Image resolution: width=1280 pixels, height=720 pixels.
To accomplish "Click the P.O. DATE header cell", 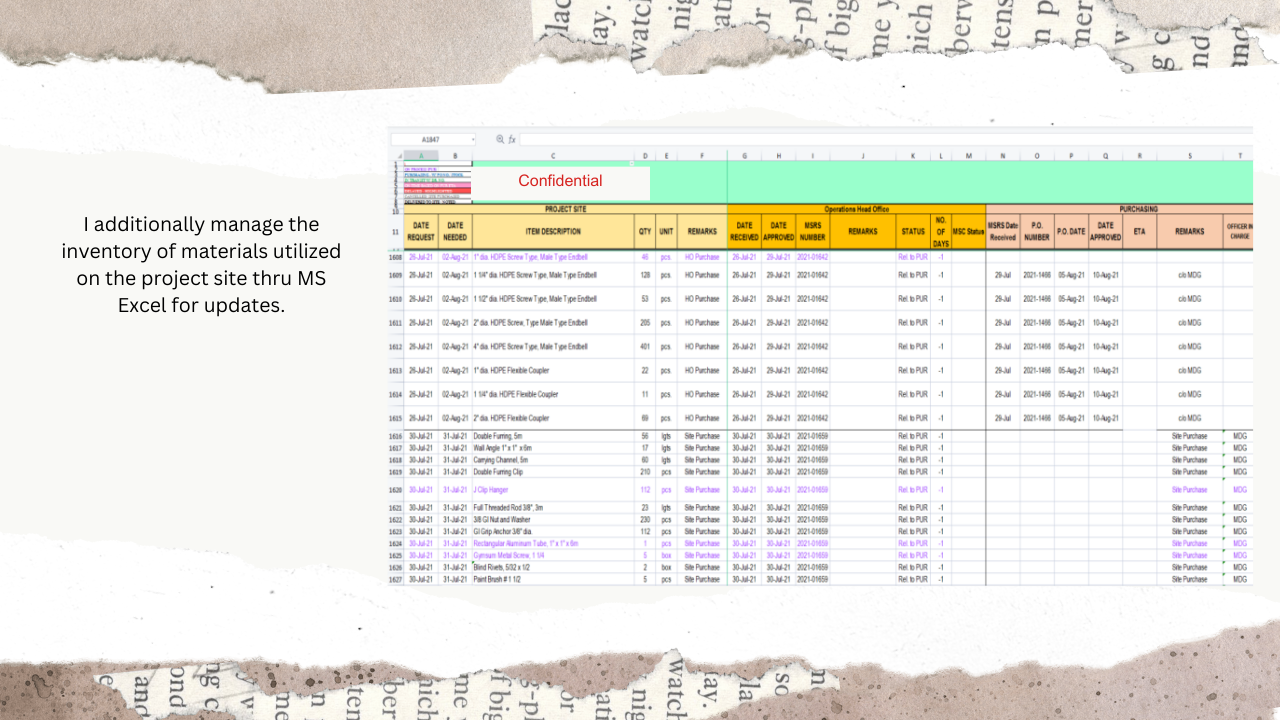I will 1071,231.
